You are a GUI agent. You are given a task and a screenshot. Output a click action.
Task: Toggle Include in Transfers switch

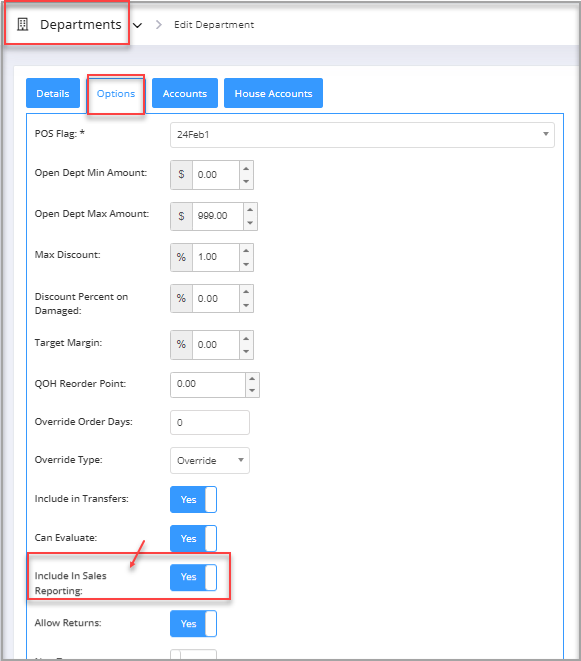coord(194,499)
